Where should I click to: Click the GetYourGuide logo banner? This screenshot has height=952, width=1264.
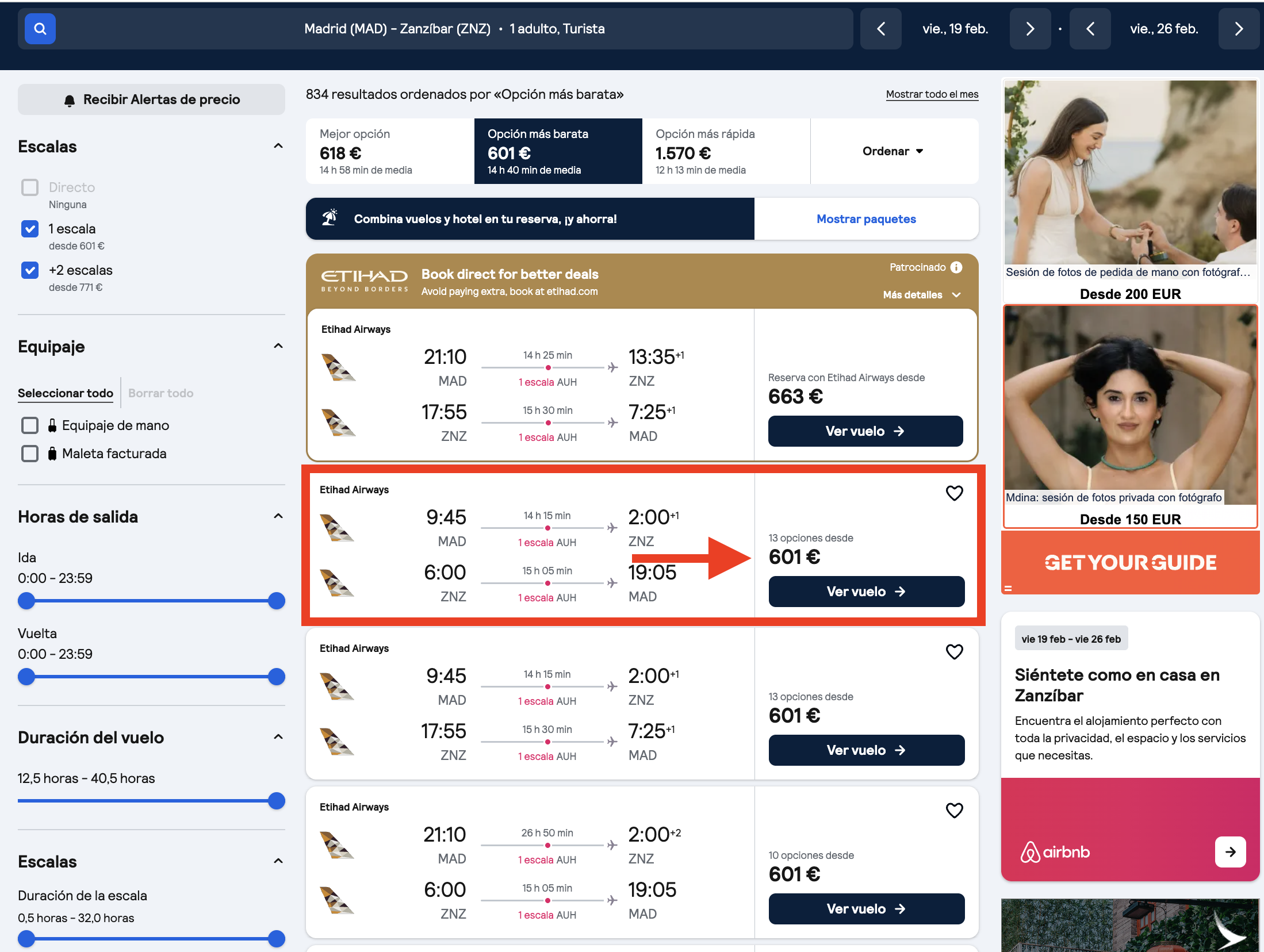coord(1130,562)
